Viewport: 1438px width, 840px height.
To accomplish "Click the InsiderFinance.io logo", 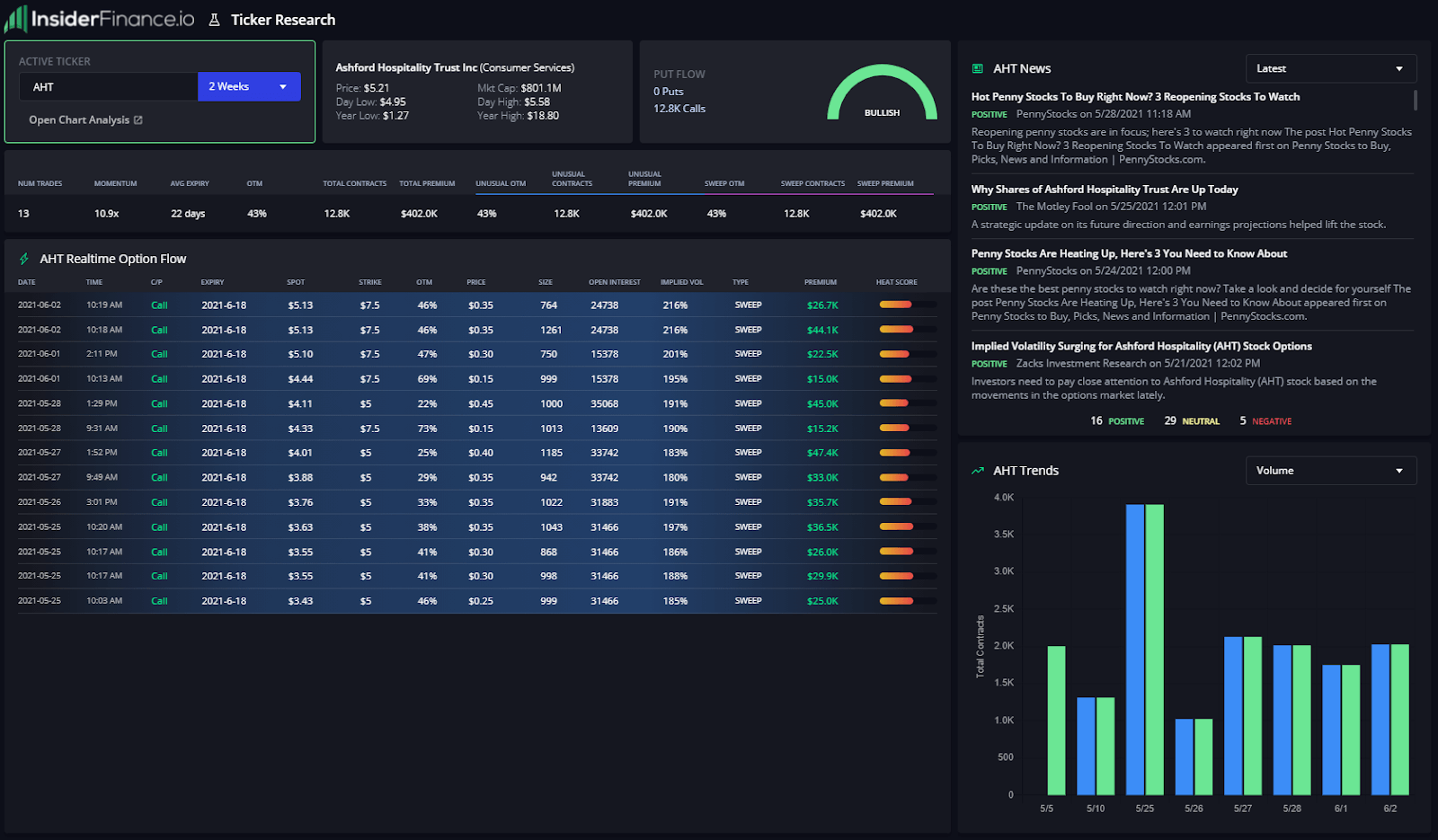I will click(99, 18).
